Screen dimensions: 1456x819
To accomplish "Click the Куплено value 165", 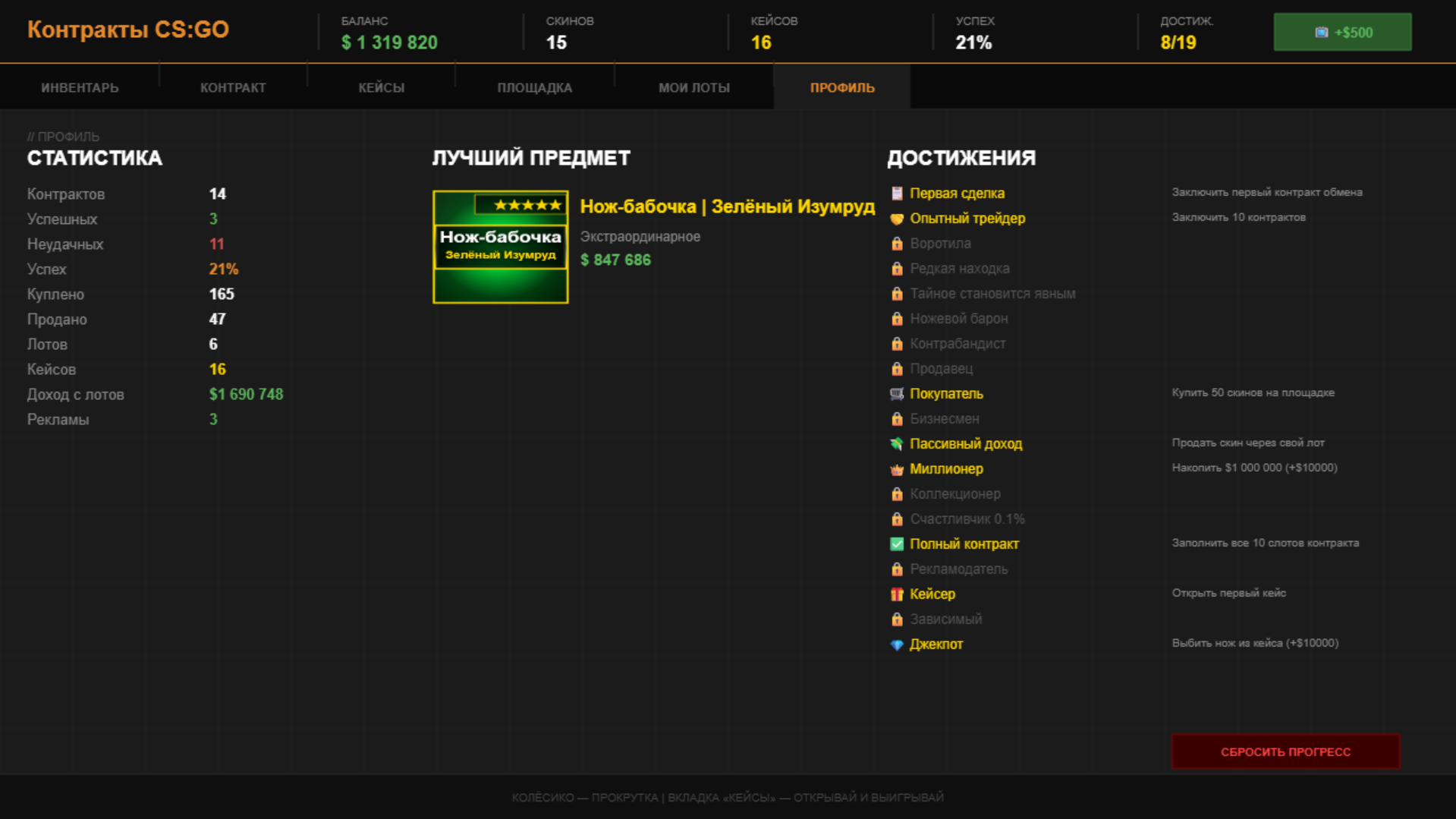I will tap(222, 294).
